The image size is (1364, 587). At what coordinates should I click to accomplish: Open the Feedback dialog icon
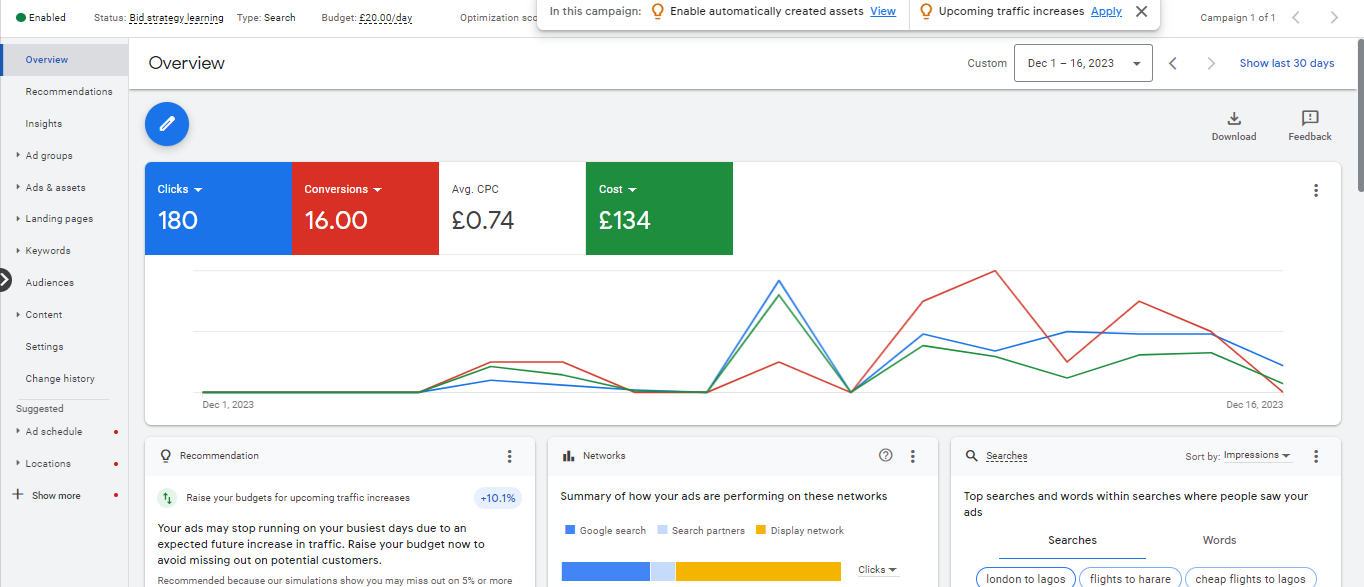coord(1309,119)
